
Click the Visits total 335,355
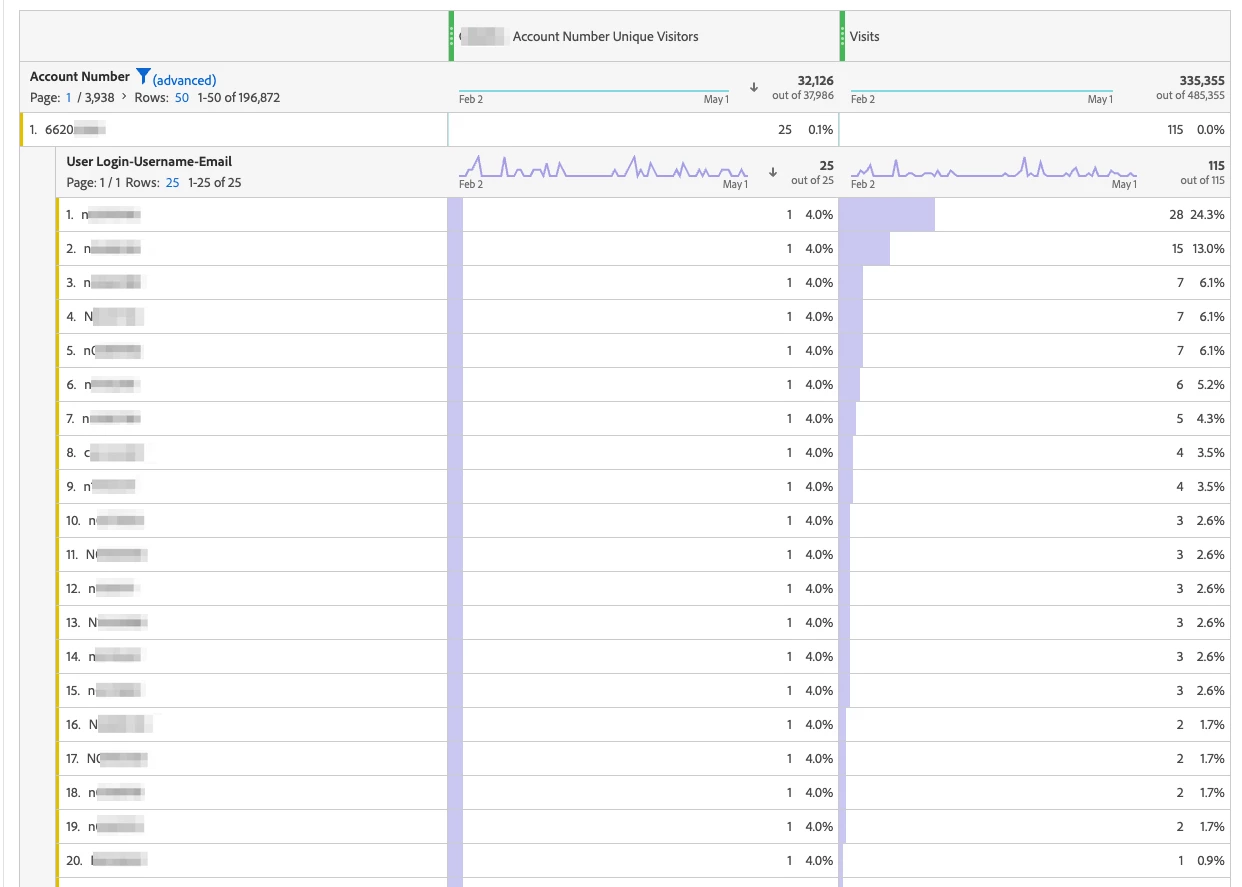tap(1202, 80)
